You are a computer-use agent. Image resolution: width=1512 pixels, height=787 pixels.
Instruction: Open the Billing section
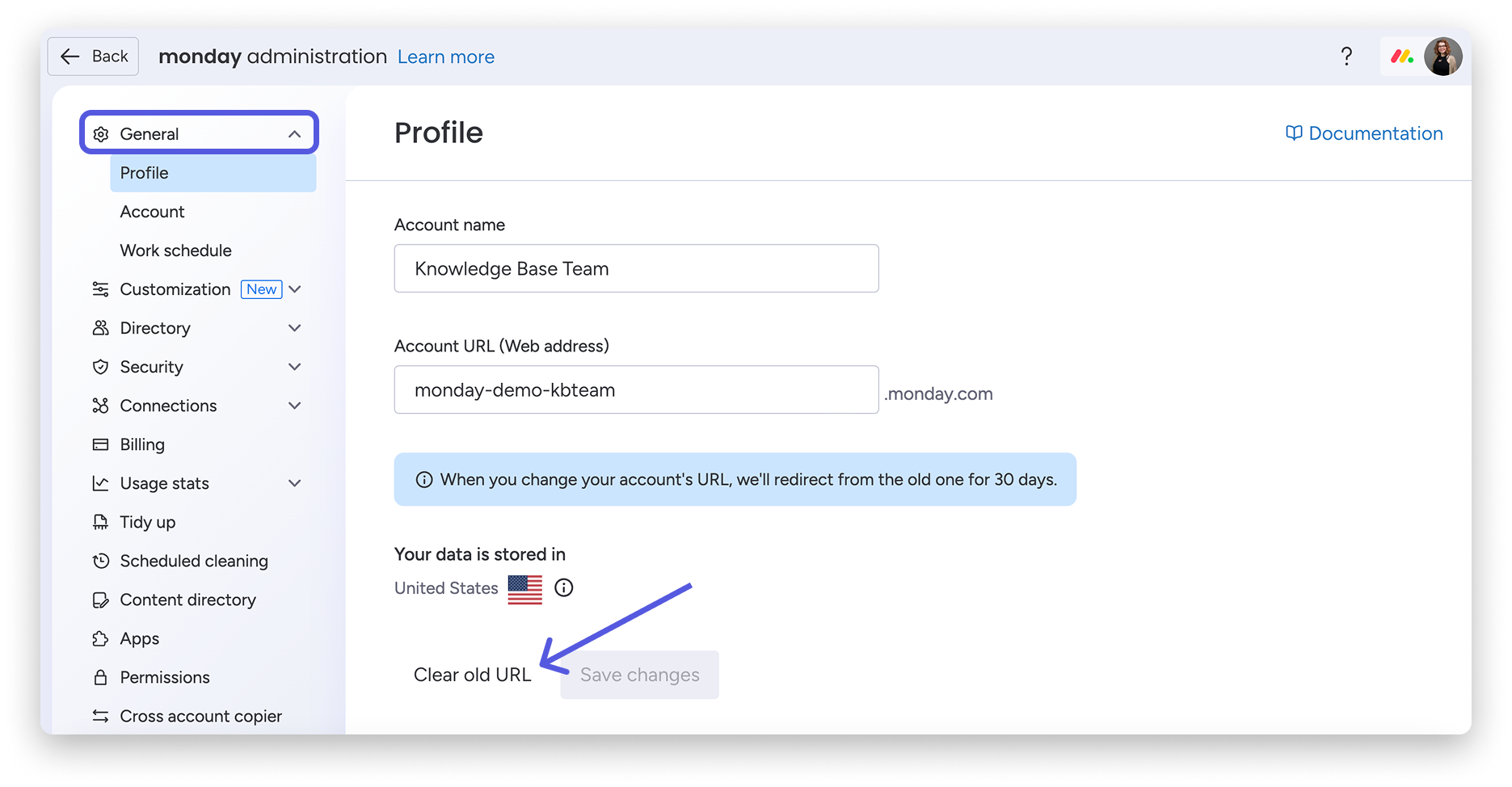coord(142,444)
